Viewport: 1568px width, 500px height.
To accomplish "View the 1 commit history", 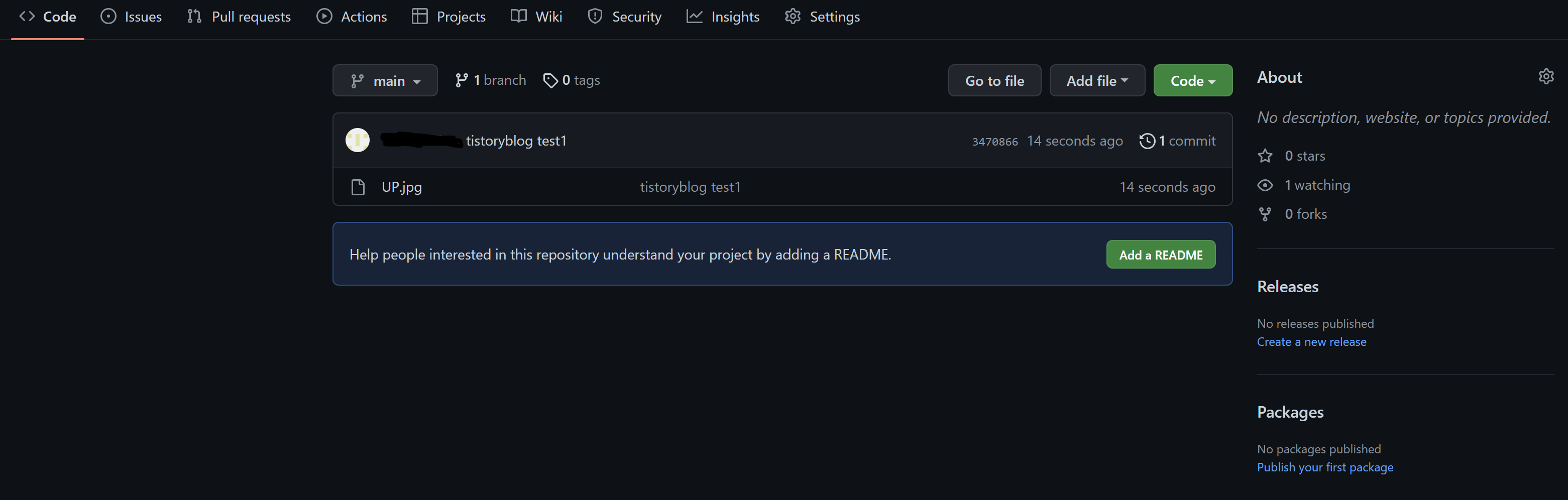I will tap(1177, 141).
